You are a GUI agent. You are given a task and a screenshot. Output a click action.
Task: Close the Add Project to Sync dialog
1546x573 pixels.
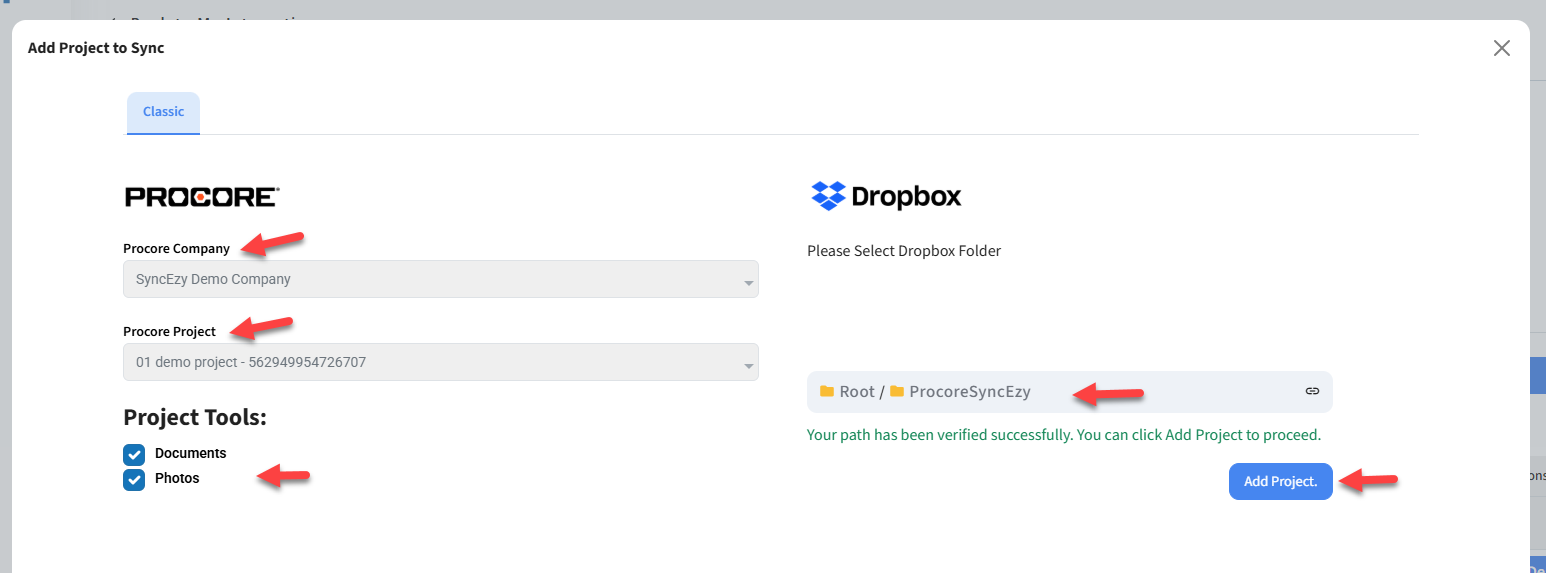1501,48
